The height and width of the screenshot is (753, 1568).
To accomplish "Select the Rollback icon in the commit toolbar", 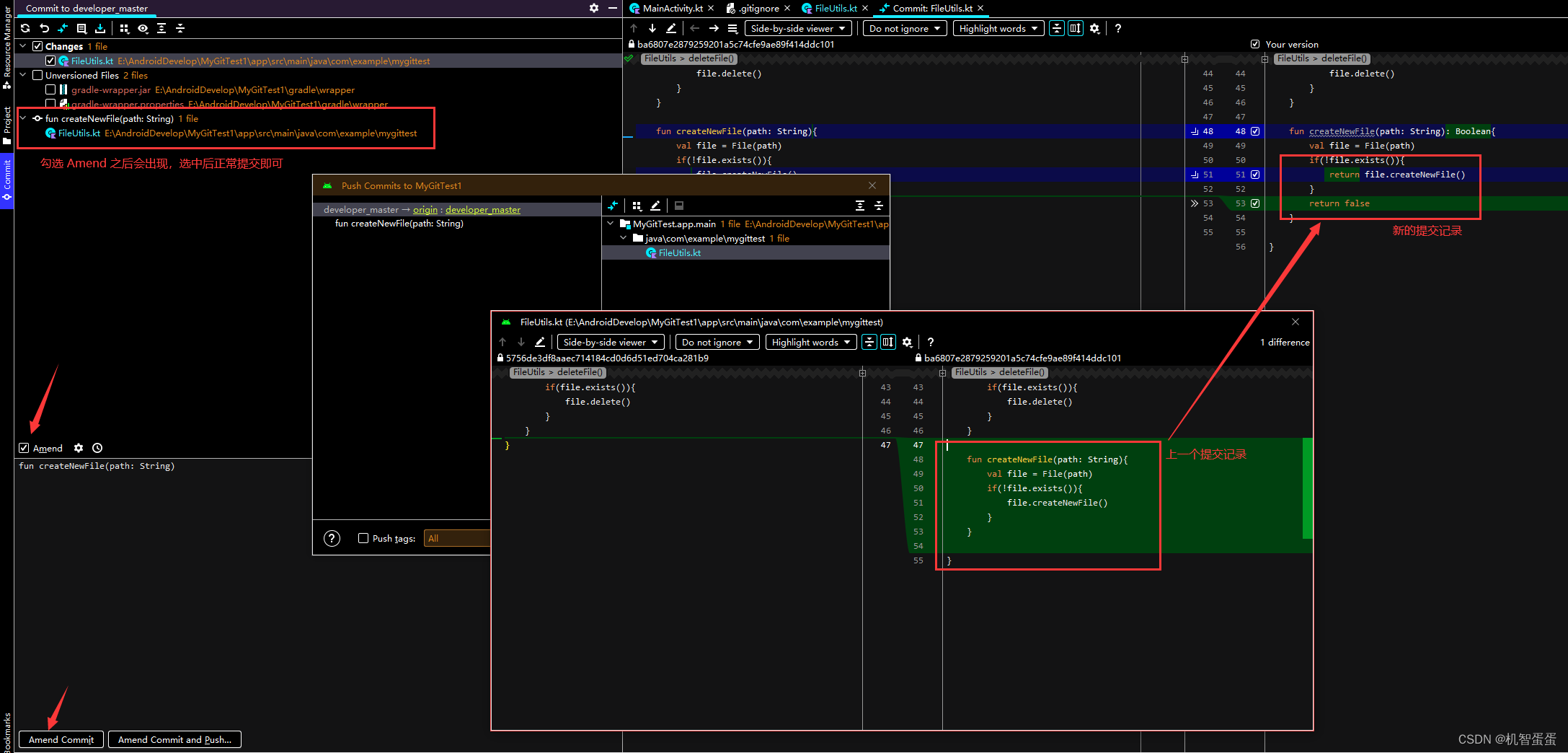I will pos(44,28).
